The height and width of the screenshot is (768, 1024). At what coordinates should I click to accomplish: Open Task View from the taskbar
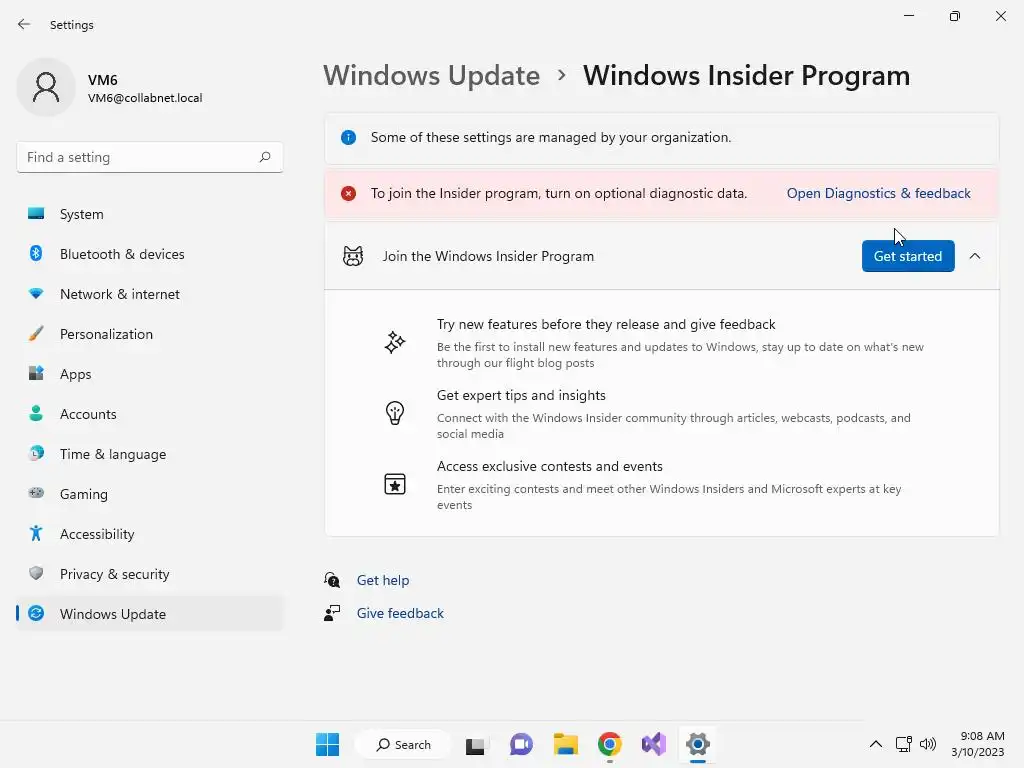click(475, 745)
